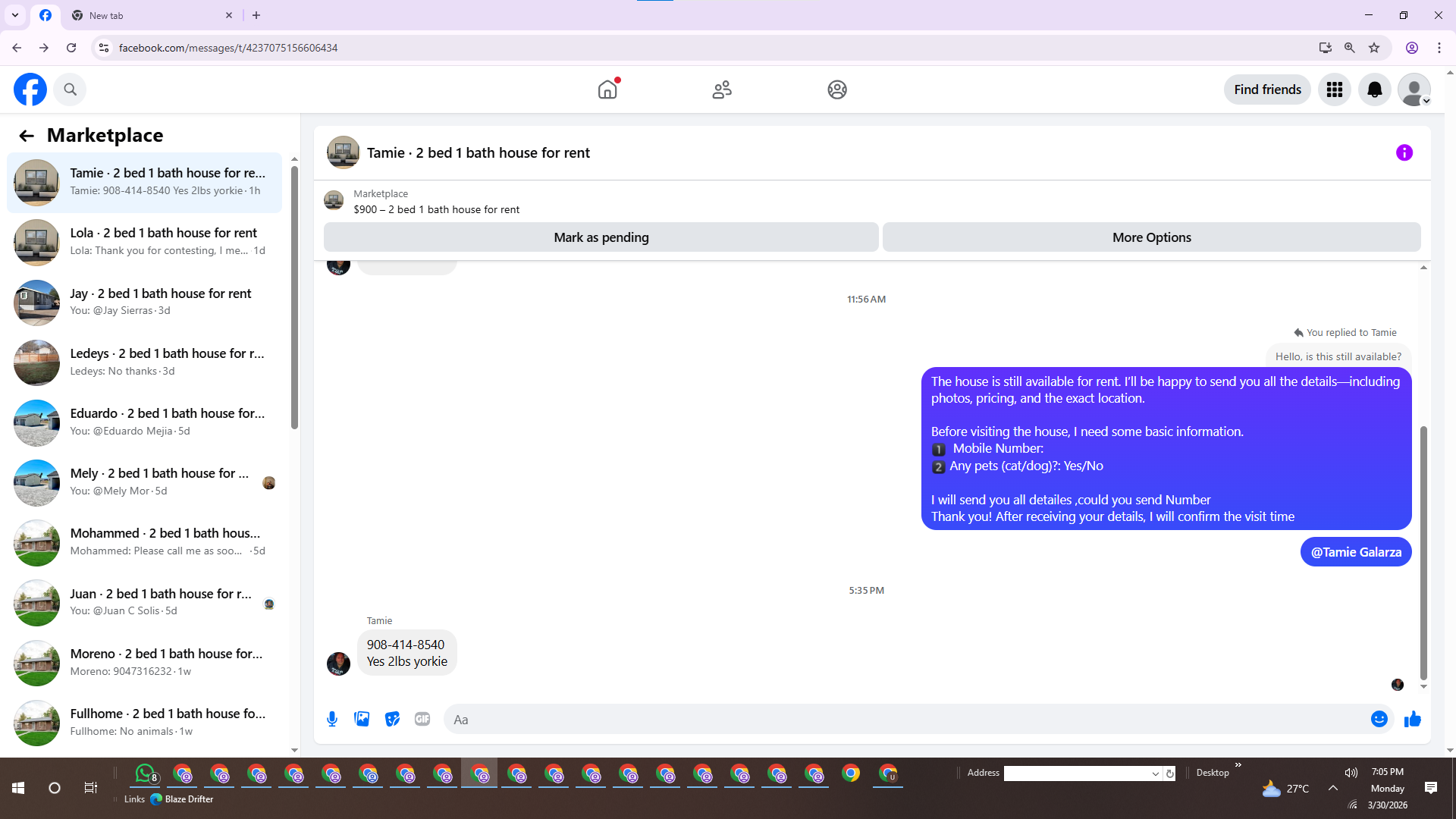The image size is (1456, 819).
Task: Open the Friends tab in navigation
Action: pyautogui.click(x=722, y=89)
